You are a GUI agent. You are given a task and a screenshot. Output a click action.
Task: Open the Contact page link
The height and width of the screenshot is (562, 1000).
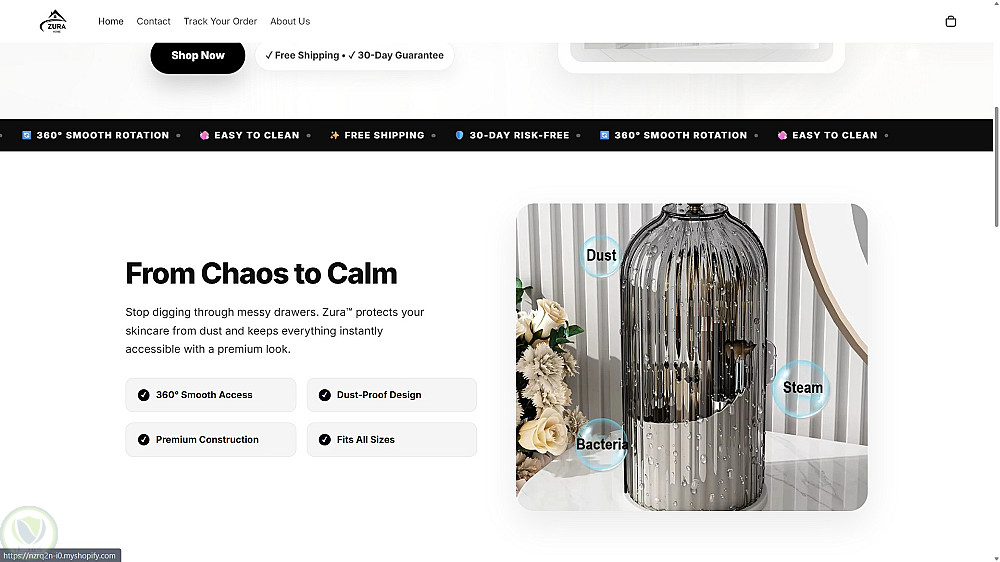153,21
